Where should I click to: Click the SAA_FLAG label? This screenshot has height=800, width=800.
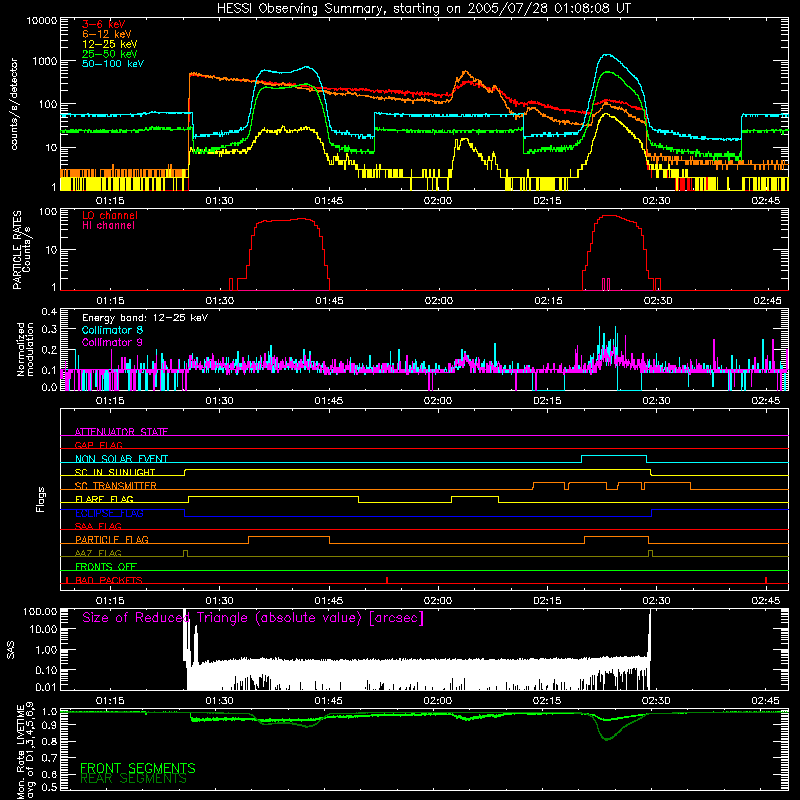tap(98, 526)
